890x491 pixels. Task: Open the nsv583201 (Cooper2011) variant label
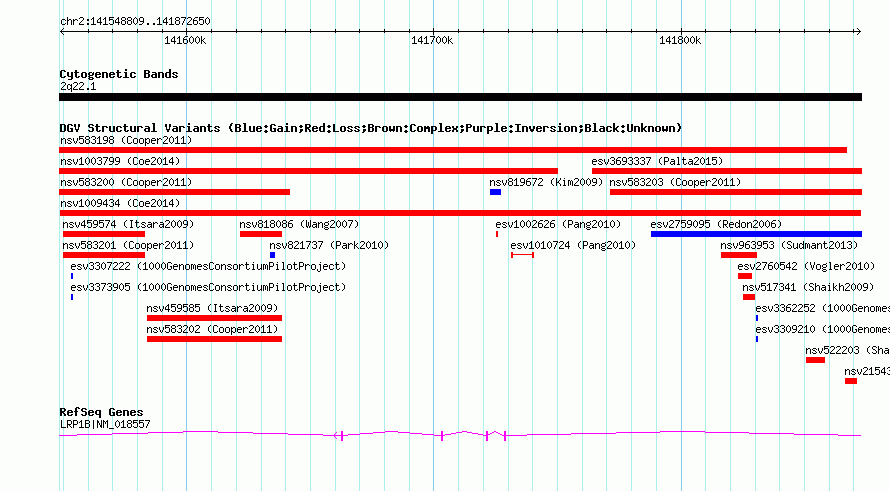tap(128, 245)
